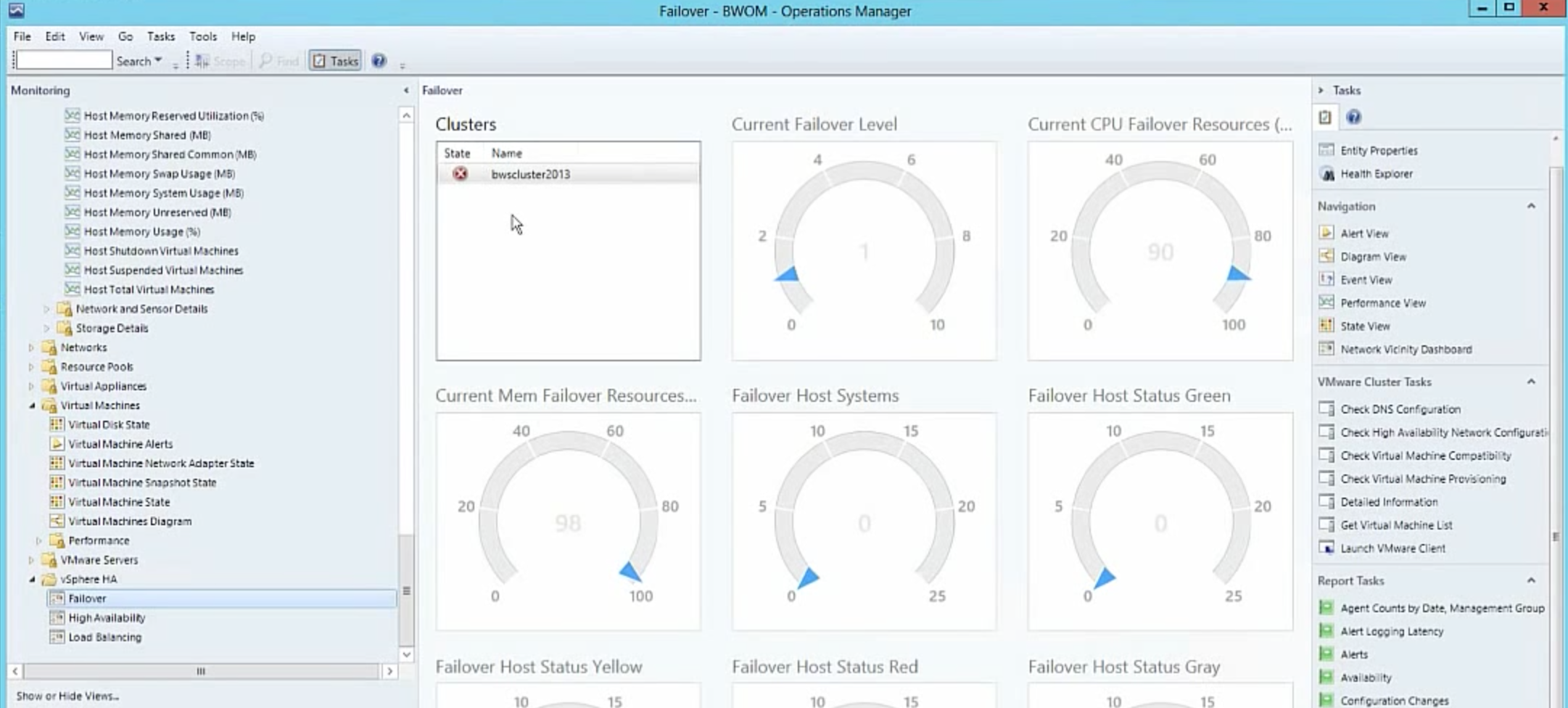This screenshot has width=1568, height=708.
Task: Expand the Network and Sensor Details folder
Action: coord(47,309)
